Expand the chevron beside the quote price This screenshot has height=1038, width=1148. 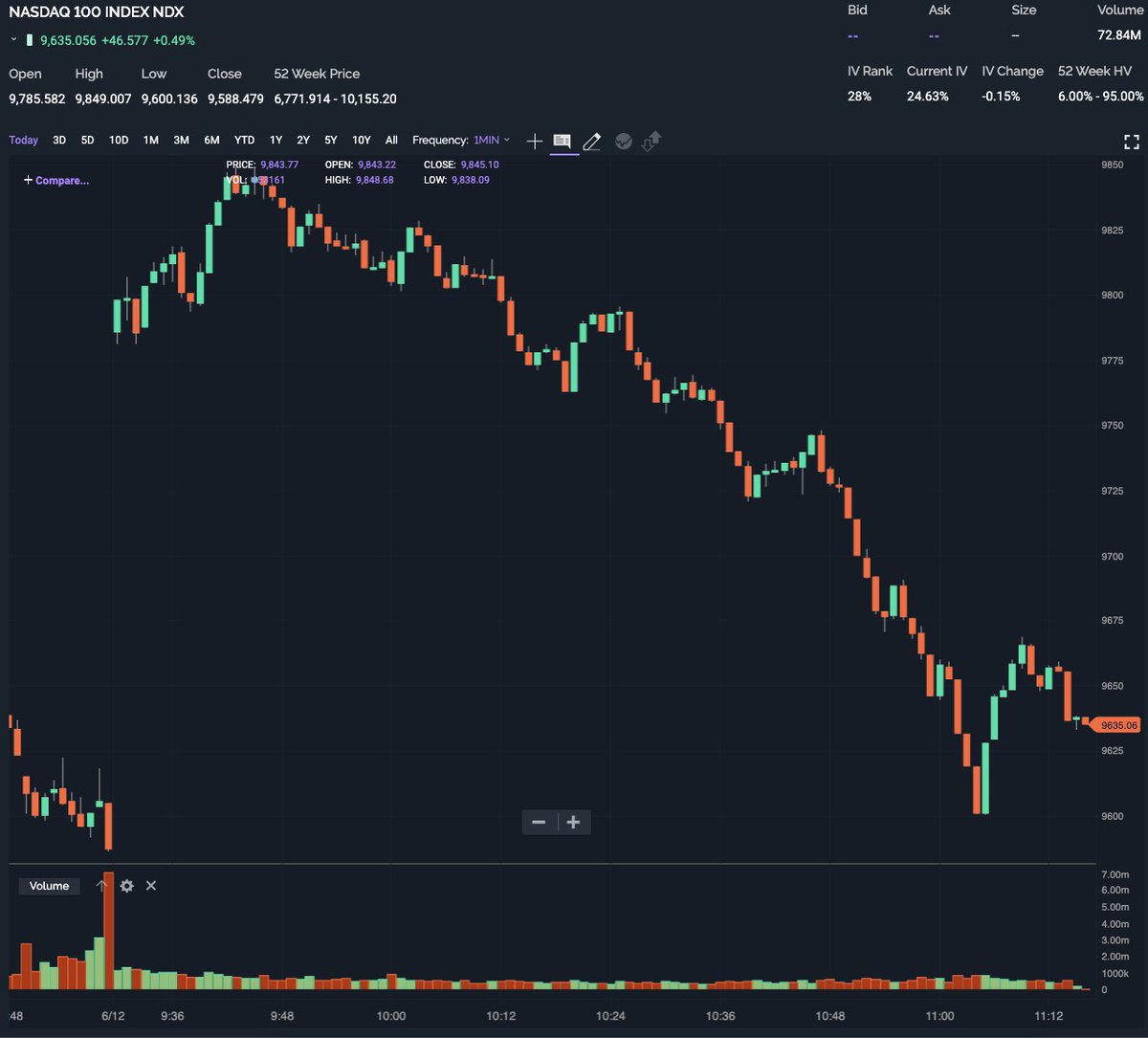(13, 40)
